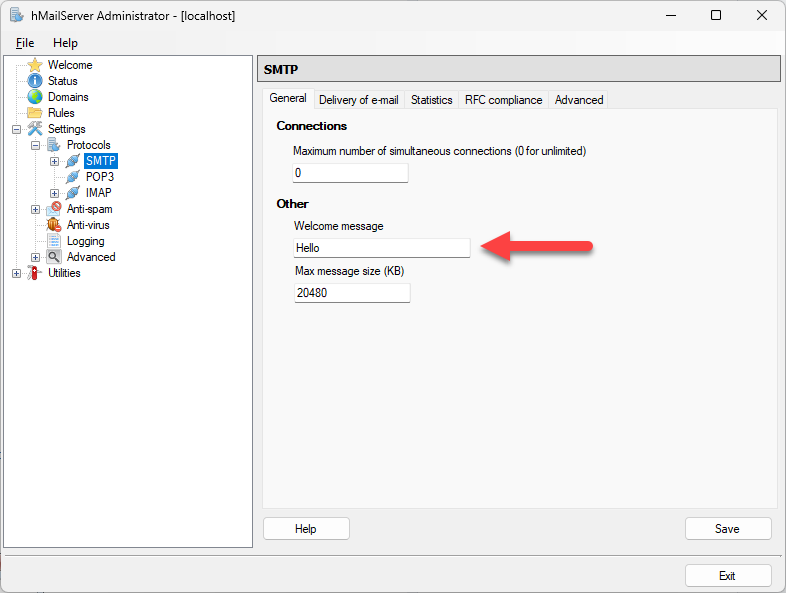Click the Anti-virus bug icon
The image size is (786, 593).
(x=54, y=225)
